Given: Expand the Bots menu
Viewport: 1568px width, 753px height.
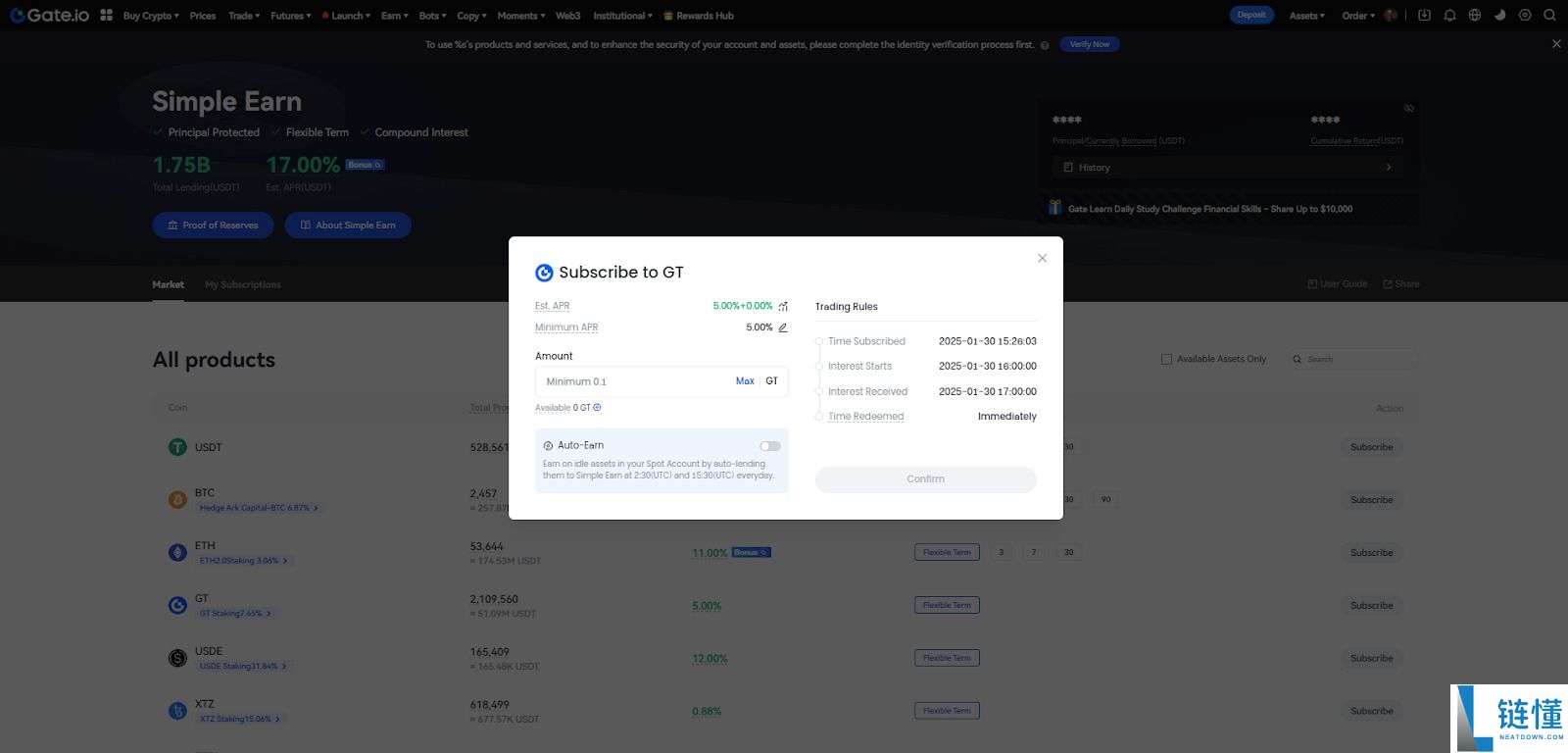Looking at the screenshot, I should [432, 16].
